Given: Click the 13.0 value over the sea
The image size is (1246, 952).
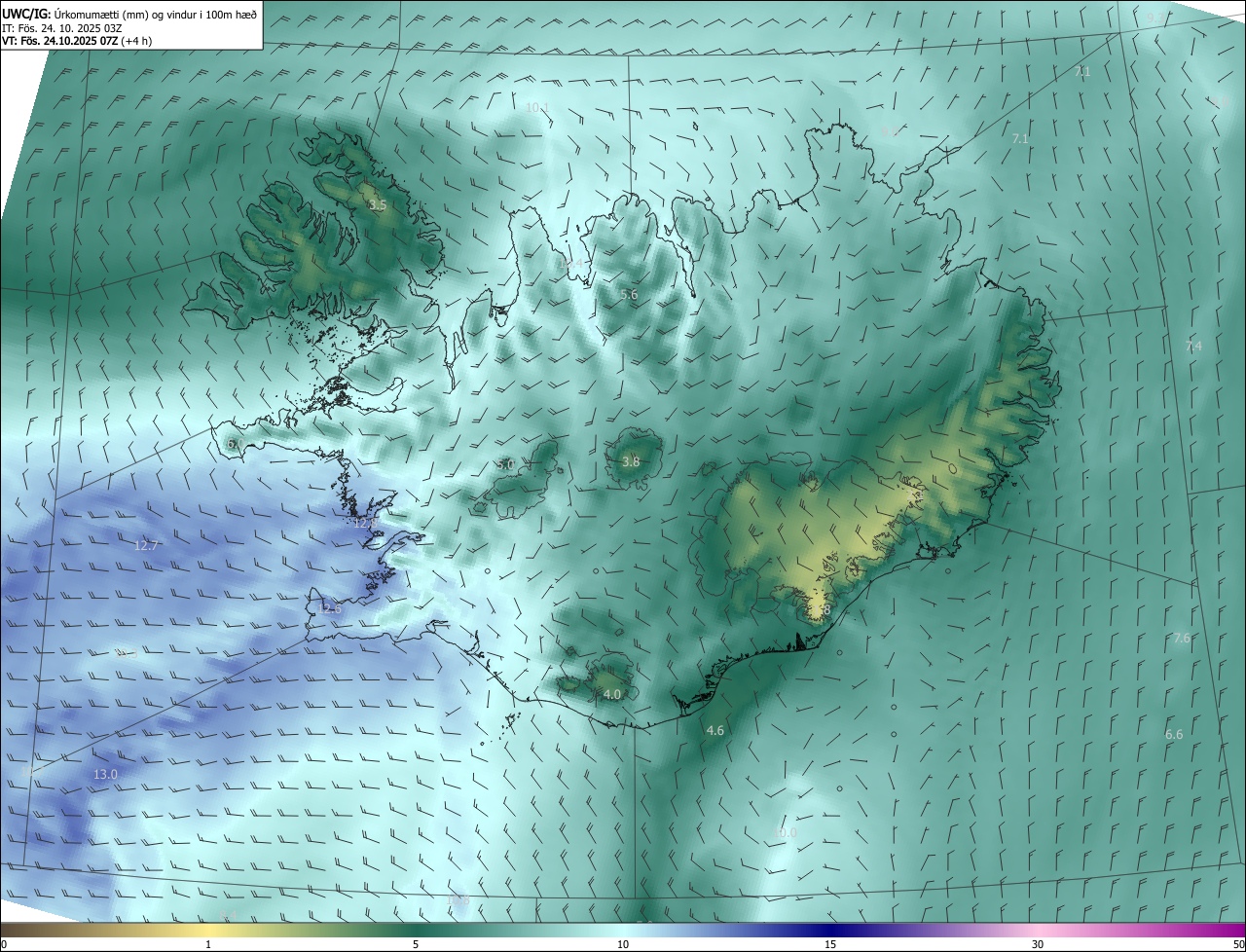Looking at the screenshot, I should click(105, 774).
